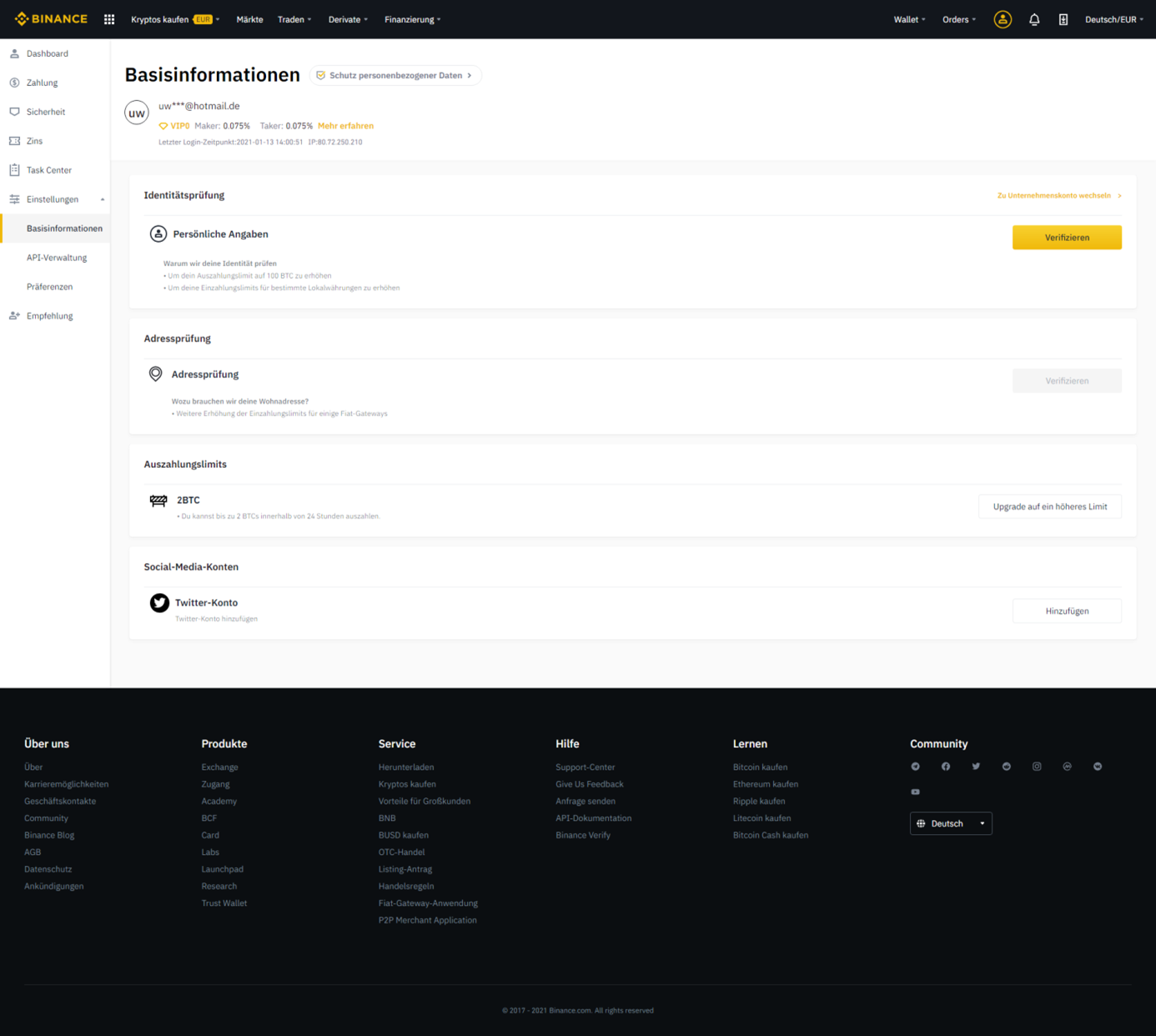The width and height of the screenshot is (1156, 1036).
Task: Open 'Schutz personenbezogener Daten' link
Action: (x=395, y=75)
